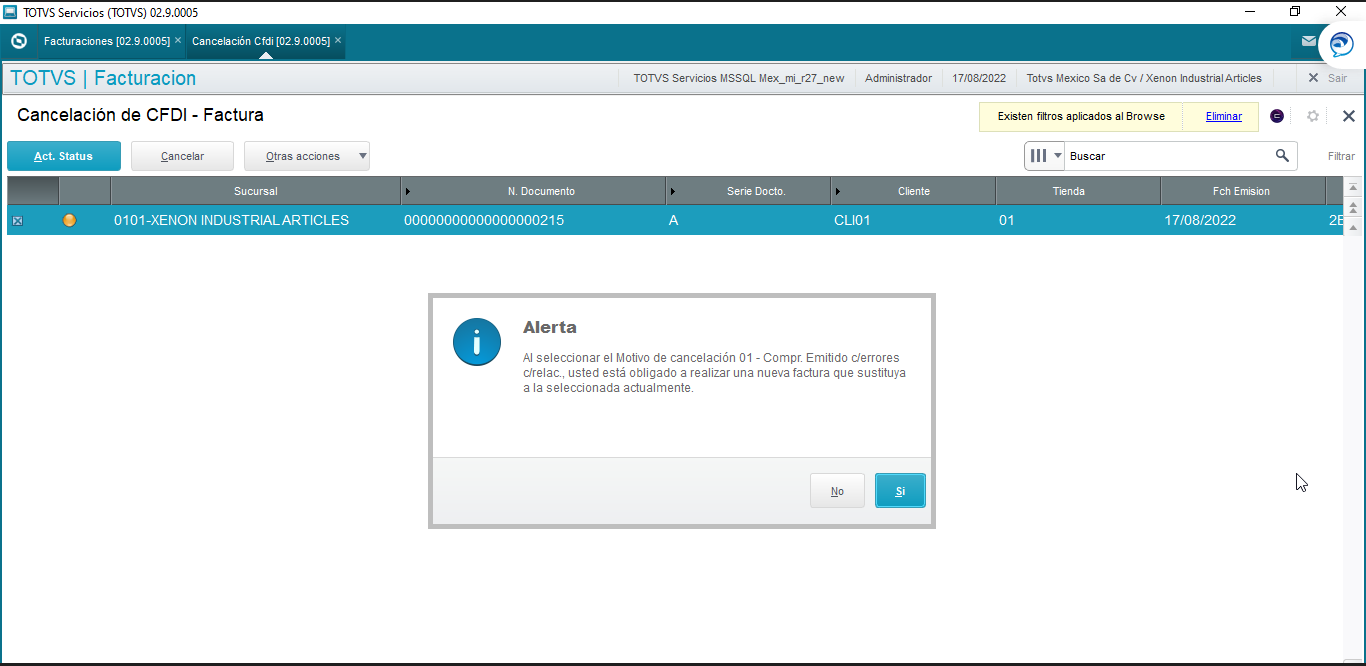
Task: Open the mail envelope icon
Action: point(1309,41)
